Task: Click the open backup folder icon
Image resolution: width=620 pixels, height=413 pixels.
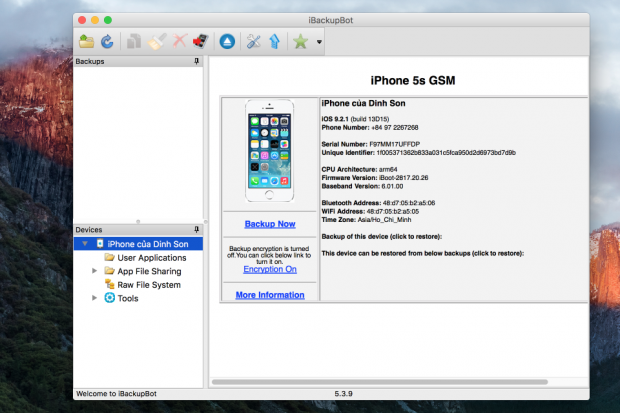Action: [x=87, y=42]
